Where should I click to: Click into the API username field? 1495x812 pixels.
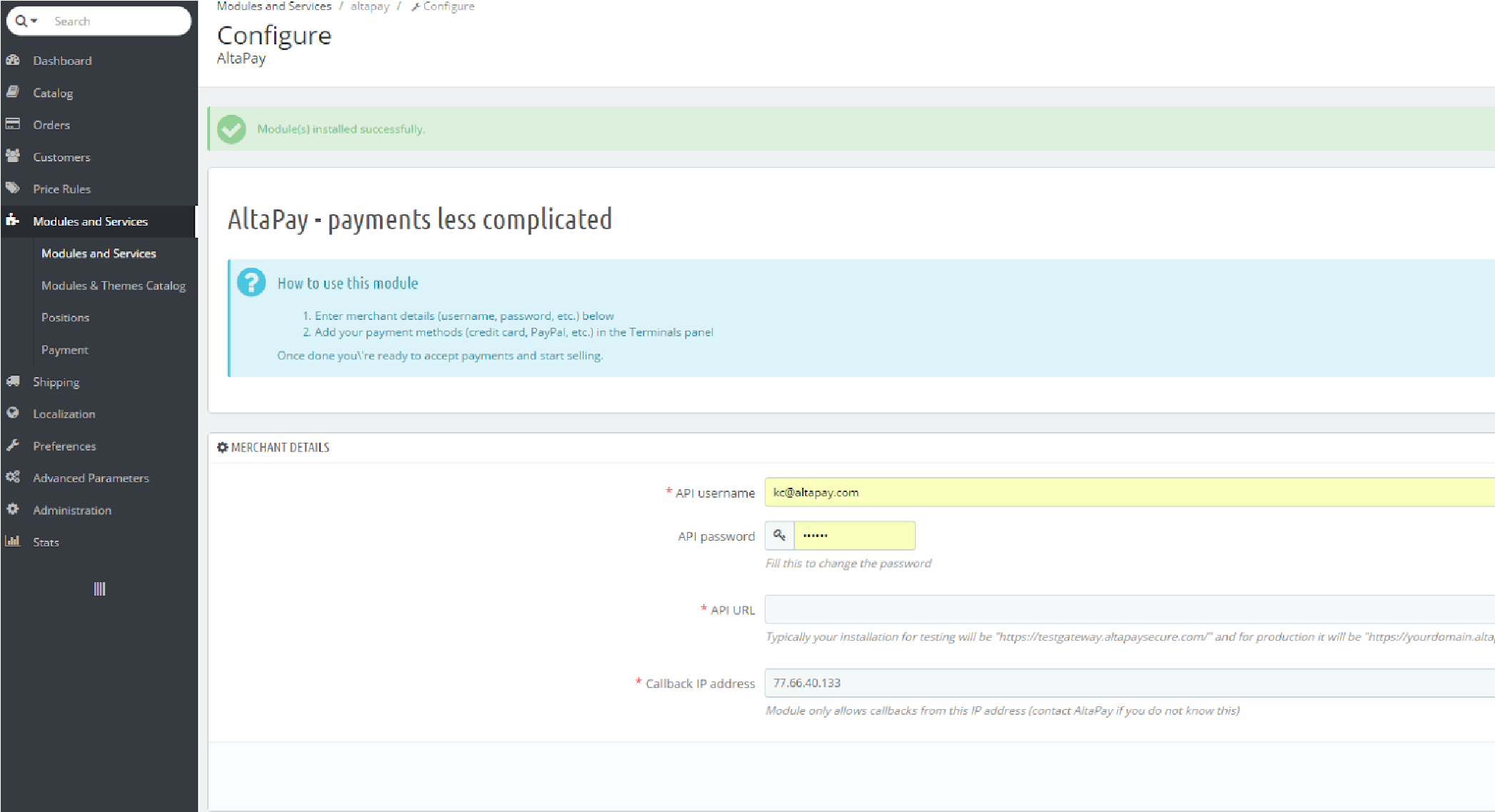pos(1129,492)
